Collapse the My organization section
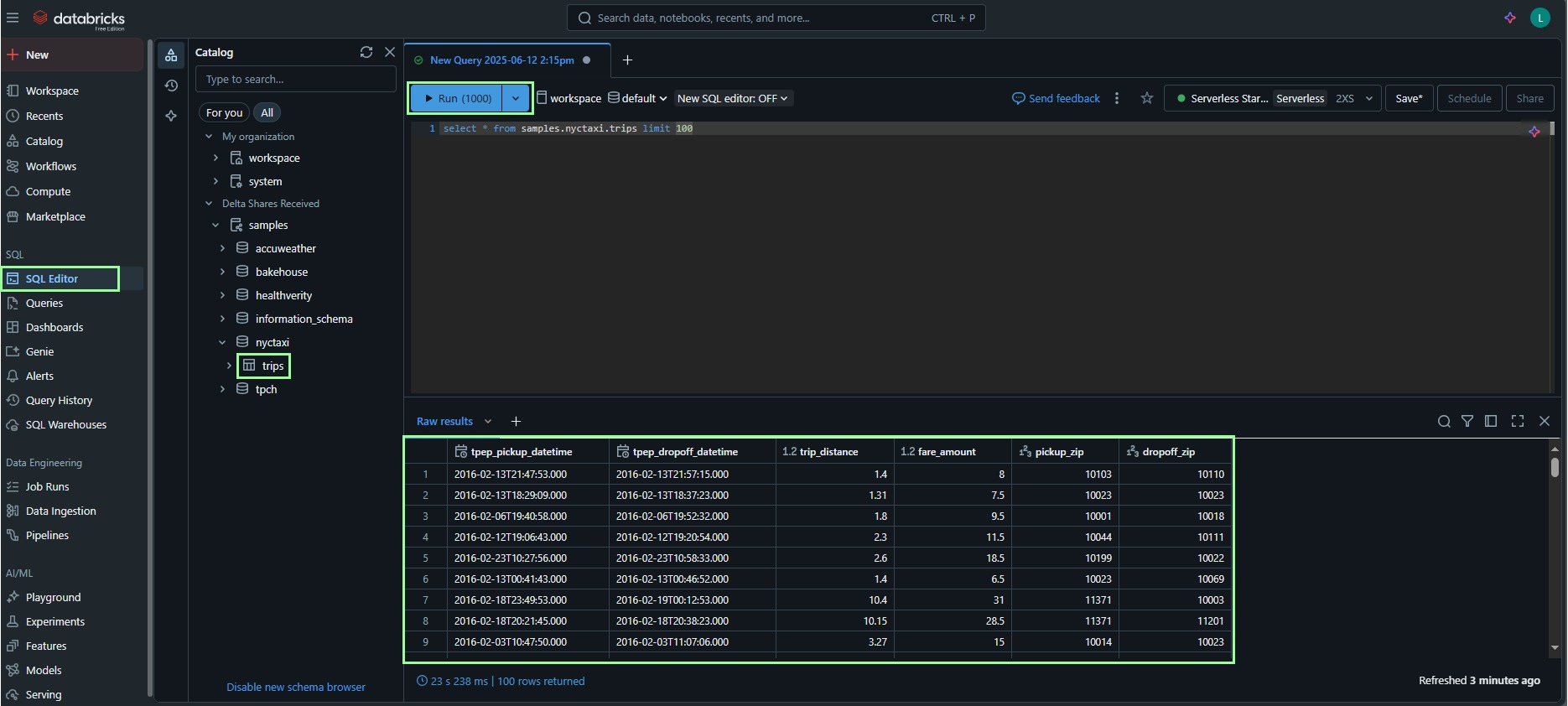The width and height of the screenshot is (1568, 706). [x=209, y=136]
